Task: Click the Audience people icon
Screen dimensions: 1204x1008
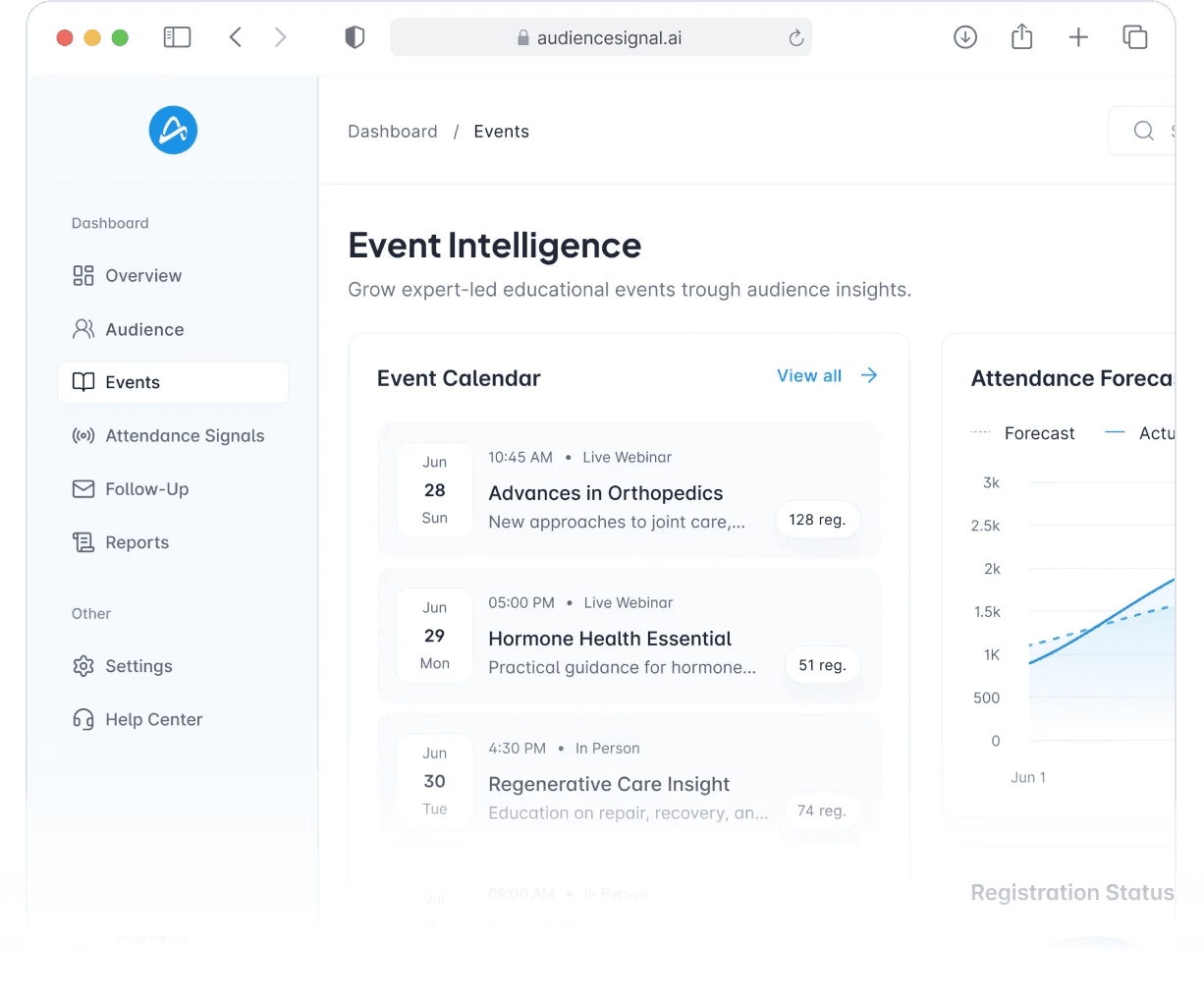Action: pos(83,329)
